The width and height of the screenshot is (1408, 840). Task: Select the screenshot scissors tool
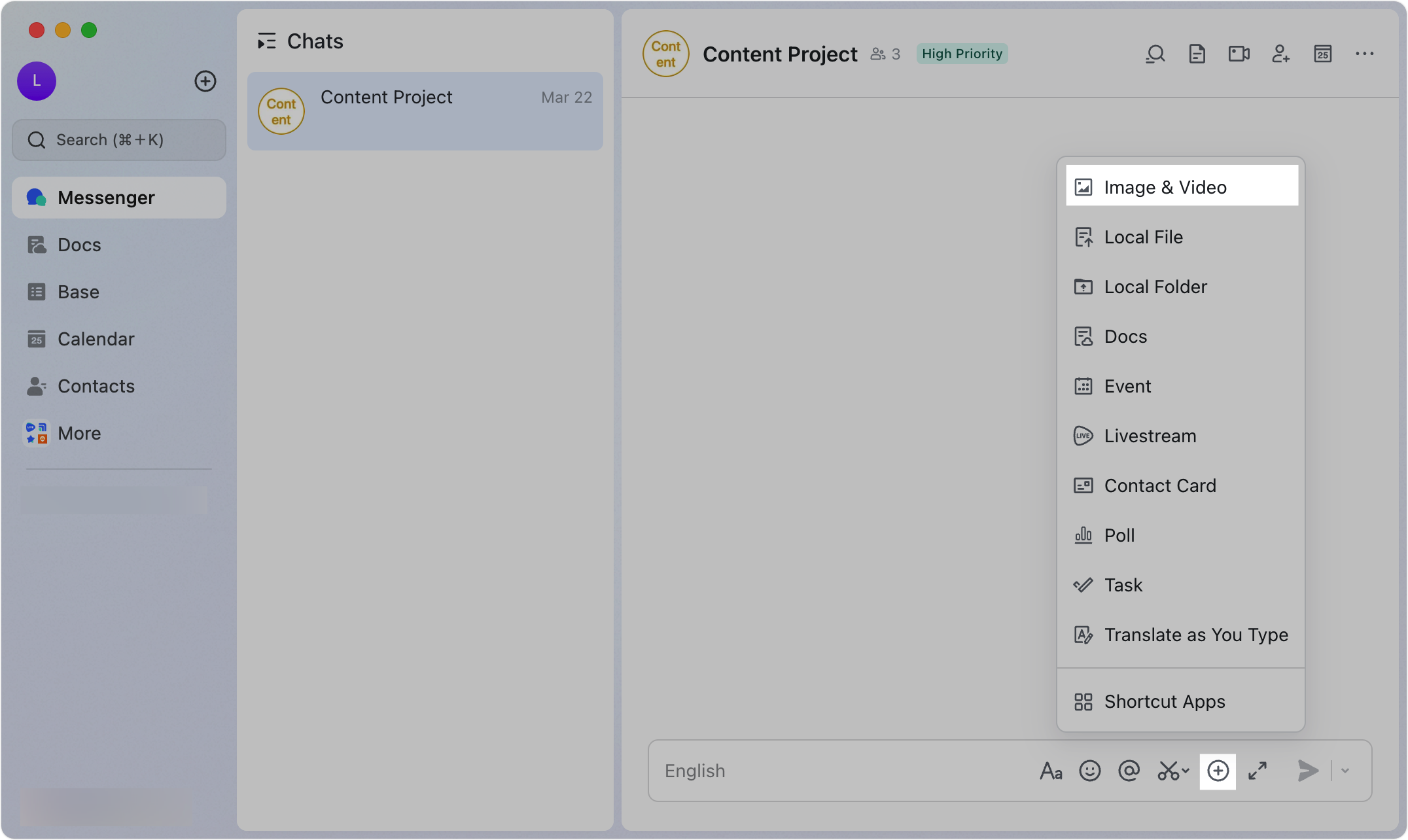coord(1167,771)
